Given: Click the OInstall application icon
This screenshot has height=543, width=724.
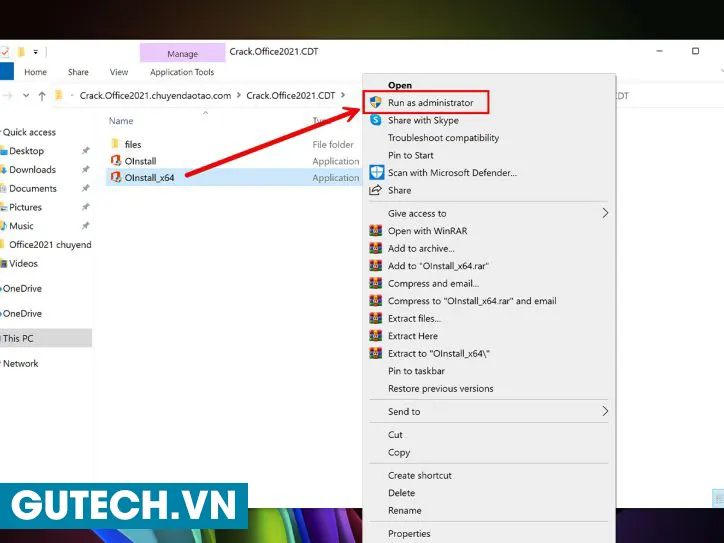Looking at the screenshot, I should point(115,161).
